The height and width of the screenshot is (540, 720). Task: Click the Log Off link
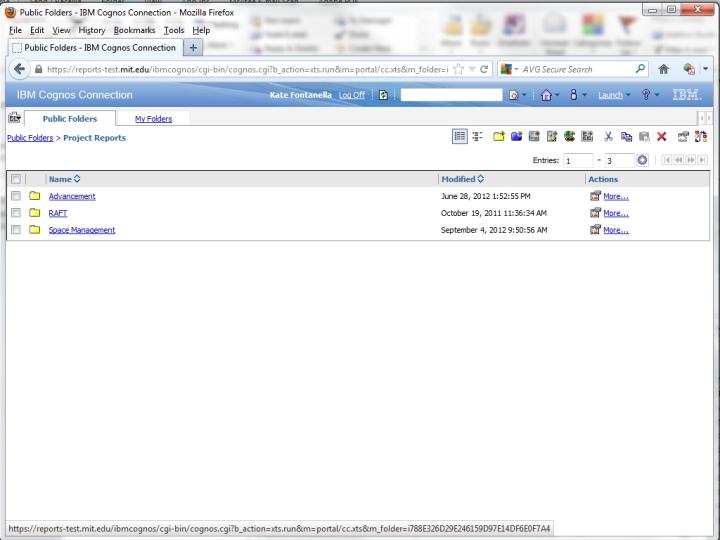[351, 95]
